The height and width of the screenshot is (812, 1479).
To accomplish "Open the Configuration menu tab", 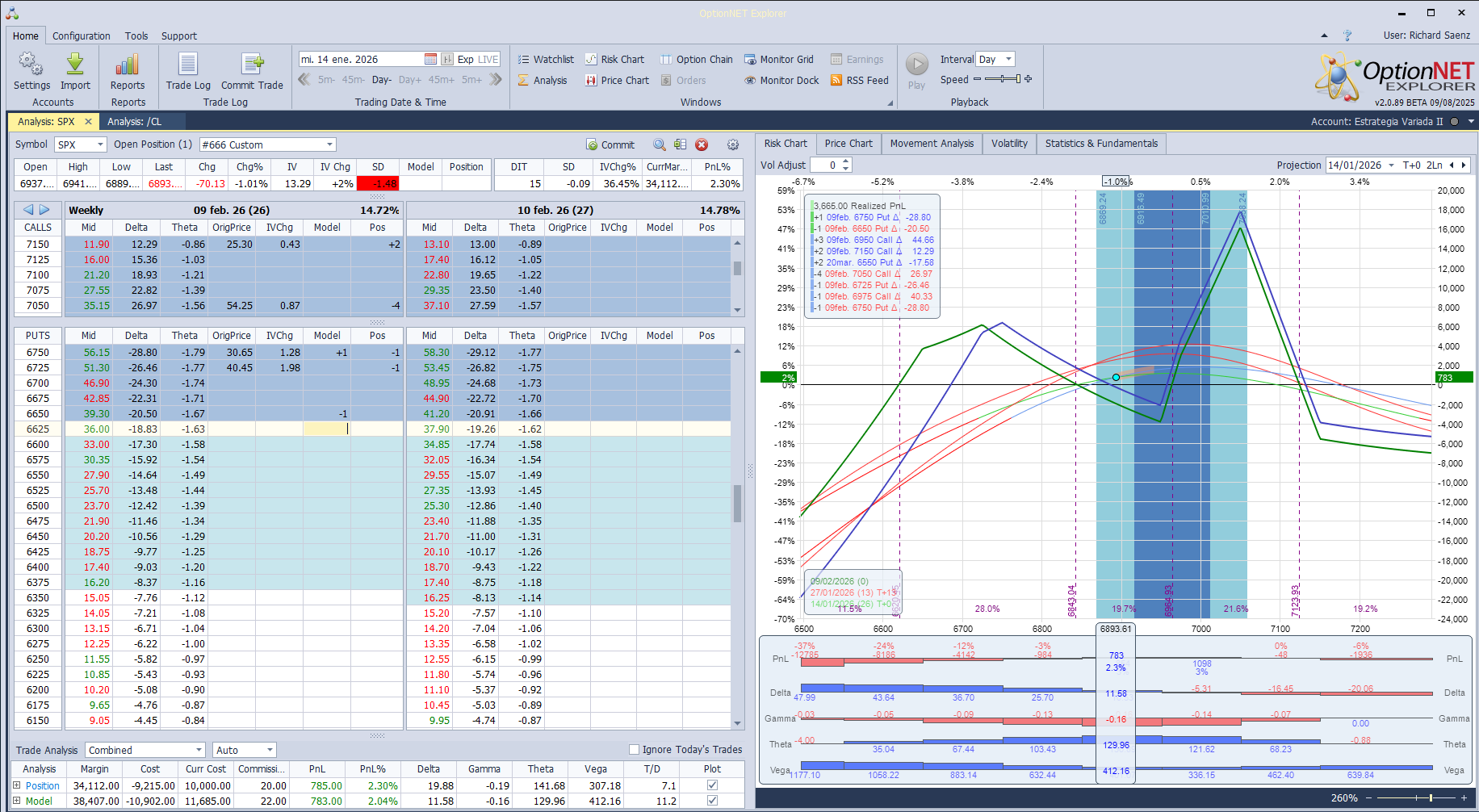I will tap(81, 36).
